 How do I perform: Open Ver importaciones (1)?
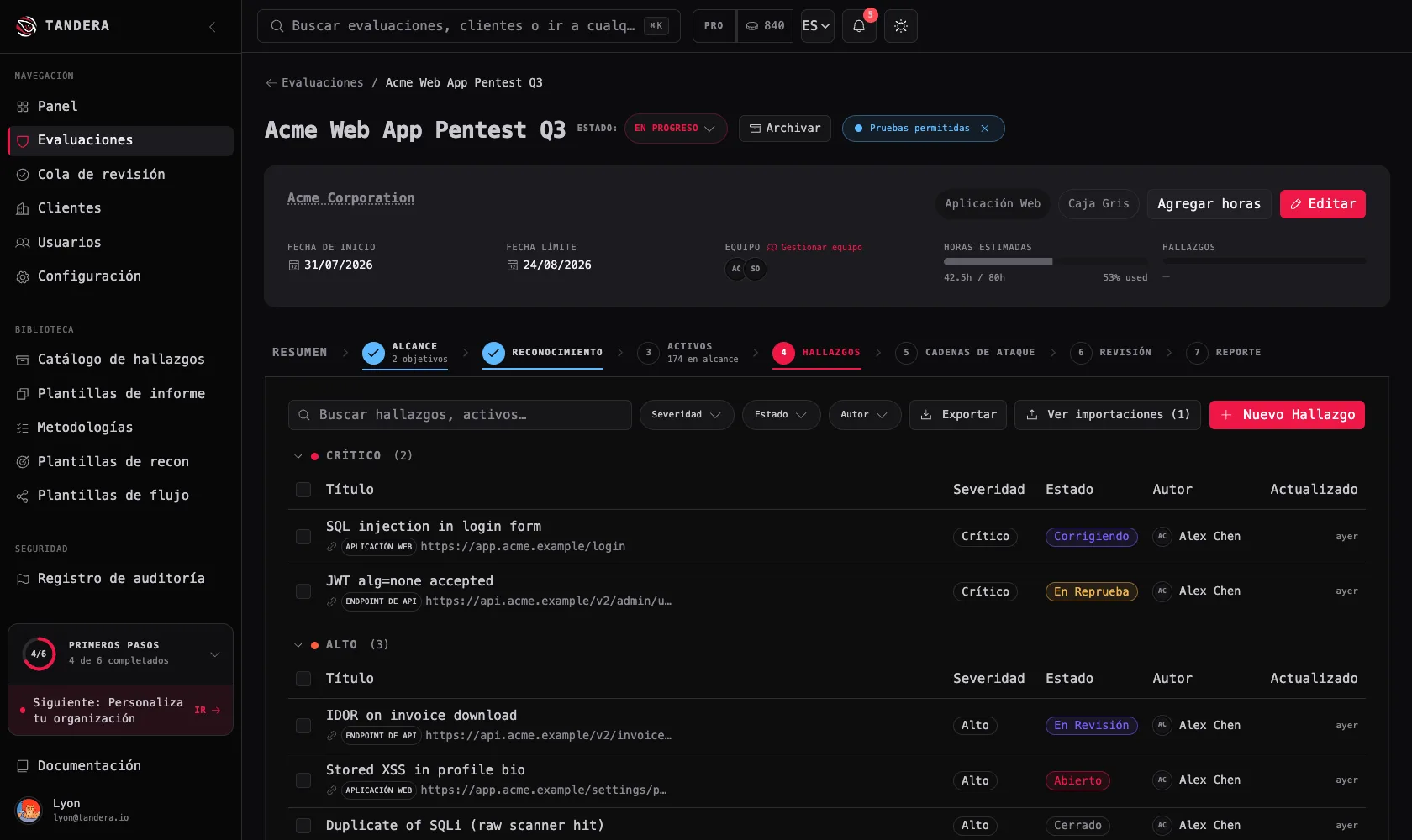coord(1108,415)
